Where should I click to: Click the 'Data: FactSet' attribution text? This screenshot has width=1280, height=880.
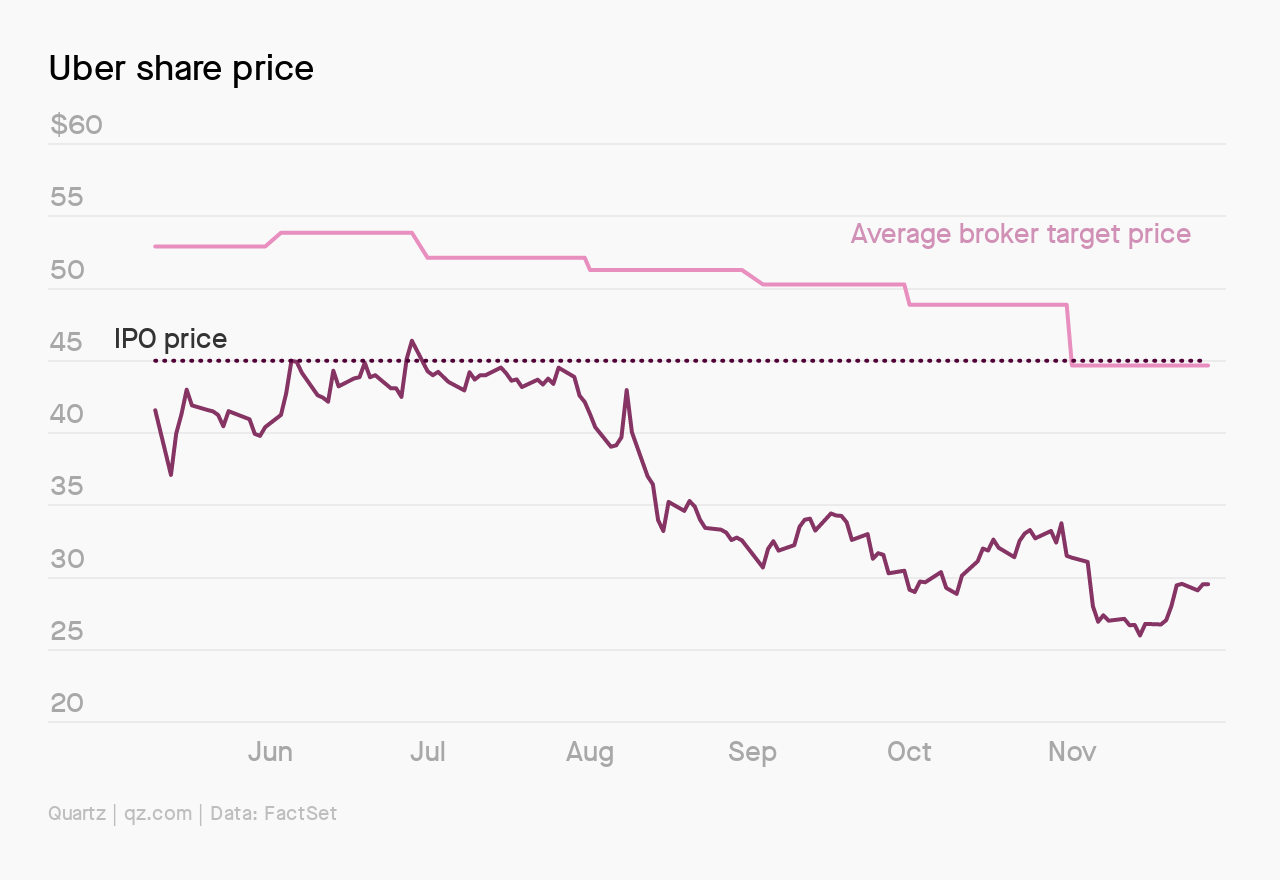click(273, 813)
